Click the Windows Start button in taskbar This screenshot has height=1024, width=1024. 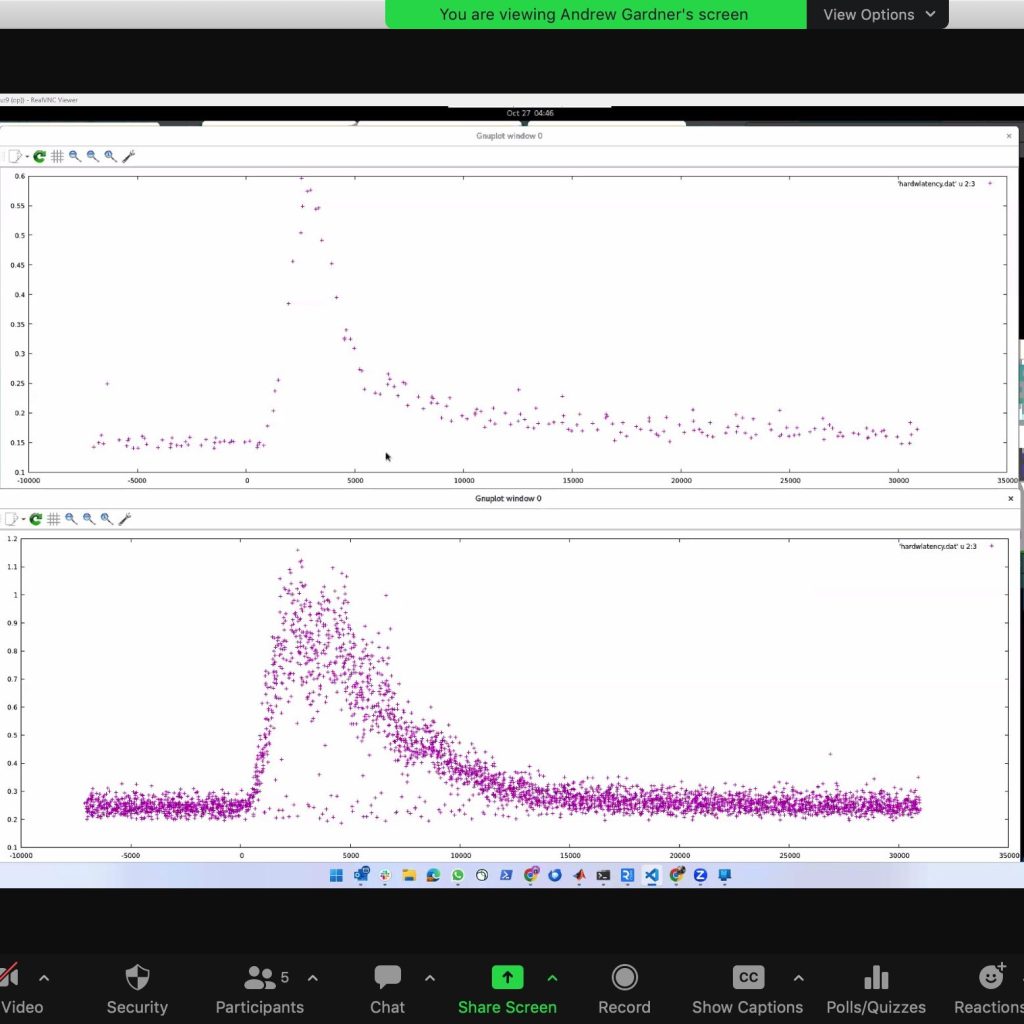[x=336, y=875]
